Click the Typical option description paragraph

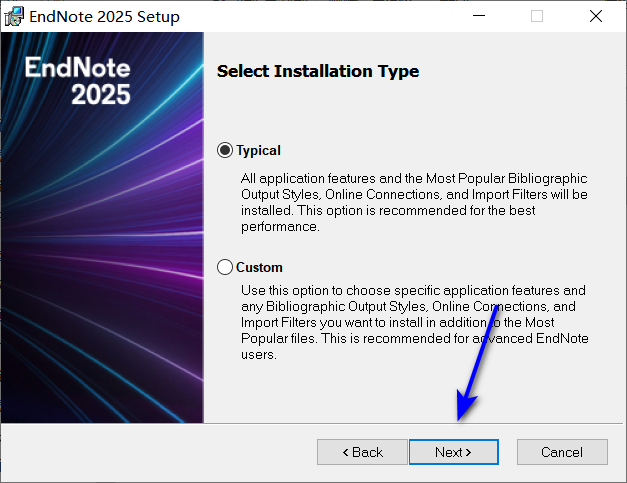[x=414, y=202]
